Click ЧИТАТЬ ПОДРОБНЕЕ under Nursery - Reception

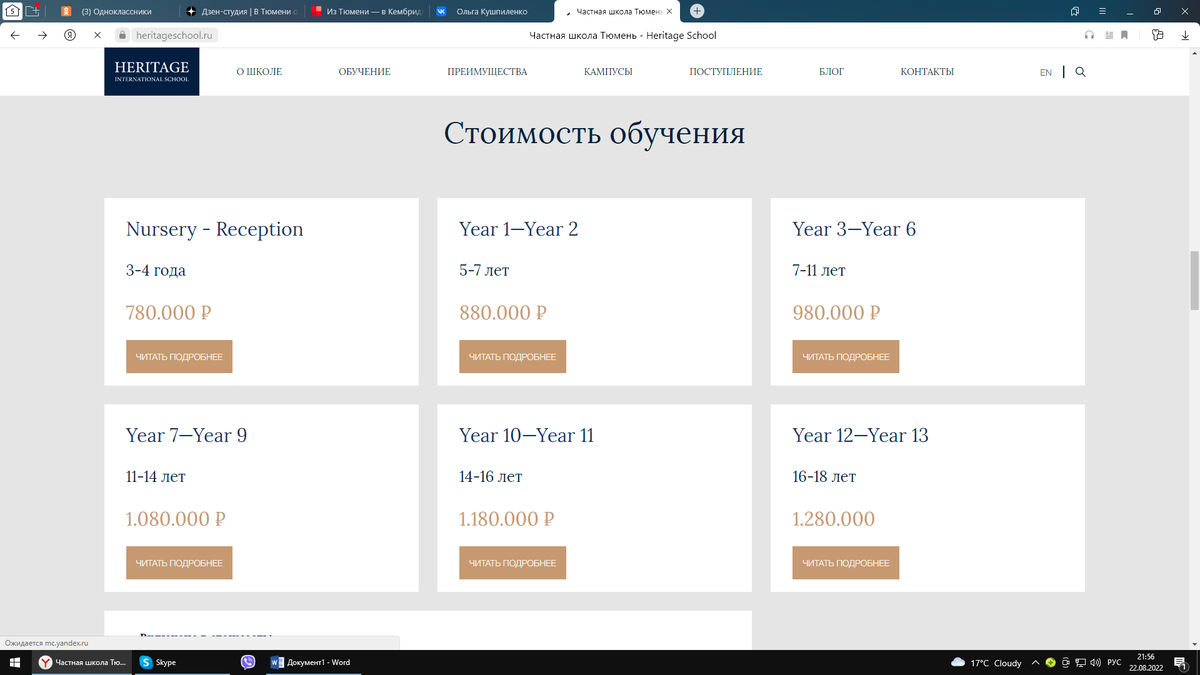coord(179,356)
